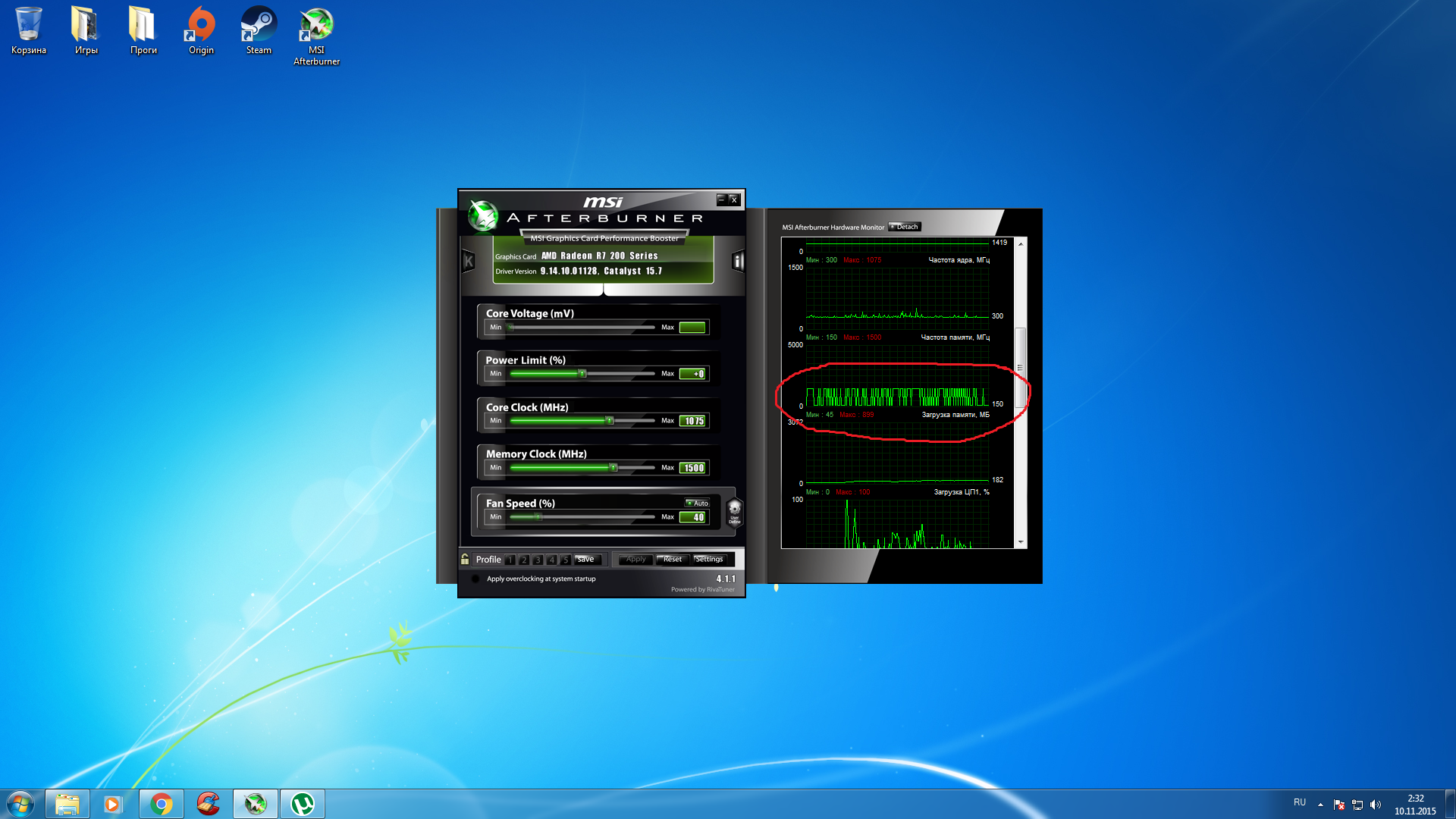Click the Core Clock 1075 value field

(x=692, y=421)
